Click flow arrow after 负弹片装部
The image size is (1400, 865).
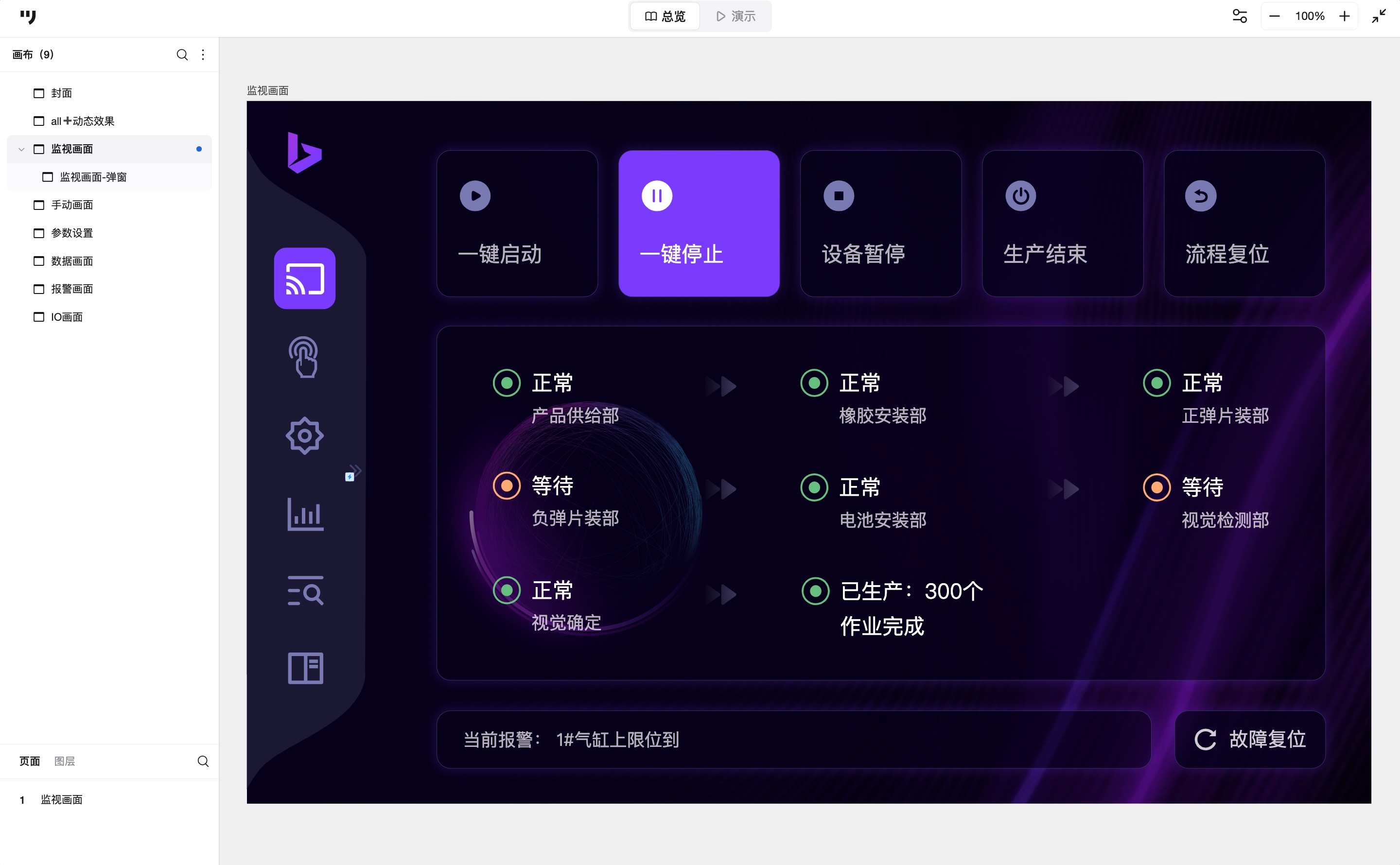pyautogui.click(x=721, y=489)
